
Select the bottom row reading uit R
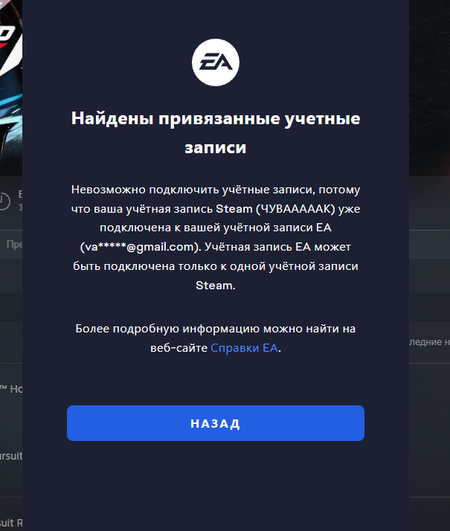click(x=11, y=523)
